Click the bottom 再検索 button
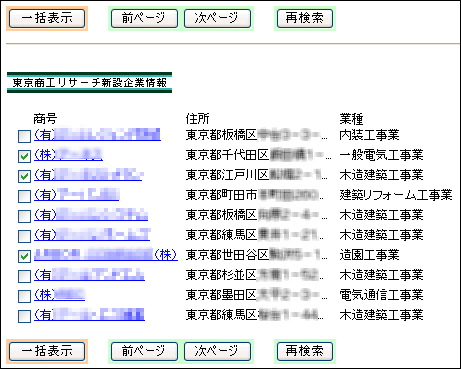461x369 pixels. 305,351
